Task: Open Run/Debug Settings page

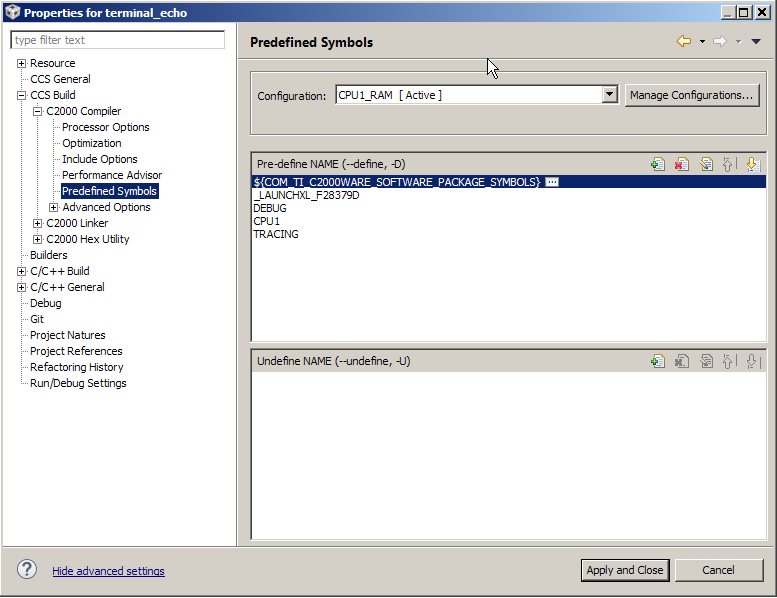Action: 78,383
